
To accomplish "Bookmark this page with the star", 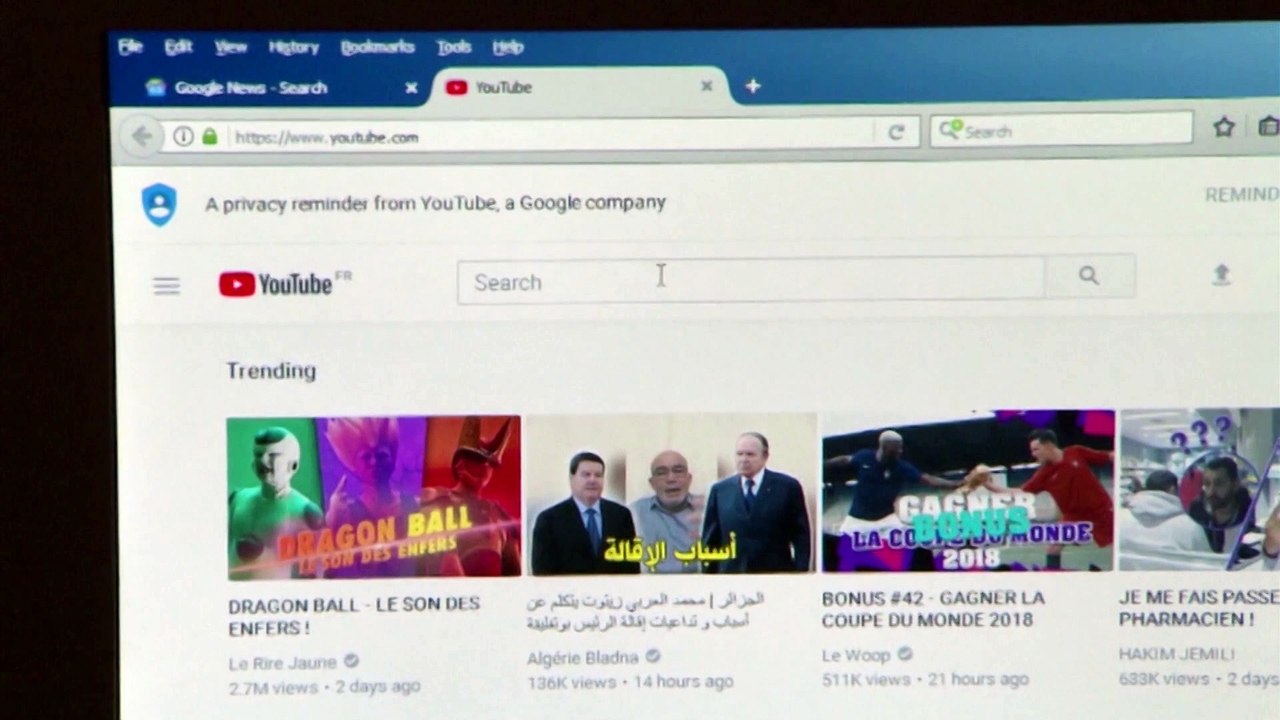I will tap(1224, 127).
